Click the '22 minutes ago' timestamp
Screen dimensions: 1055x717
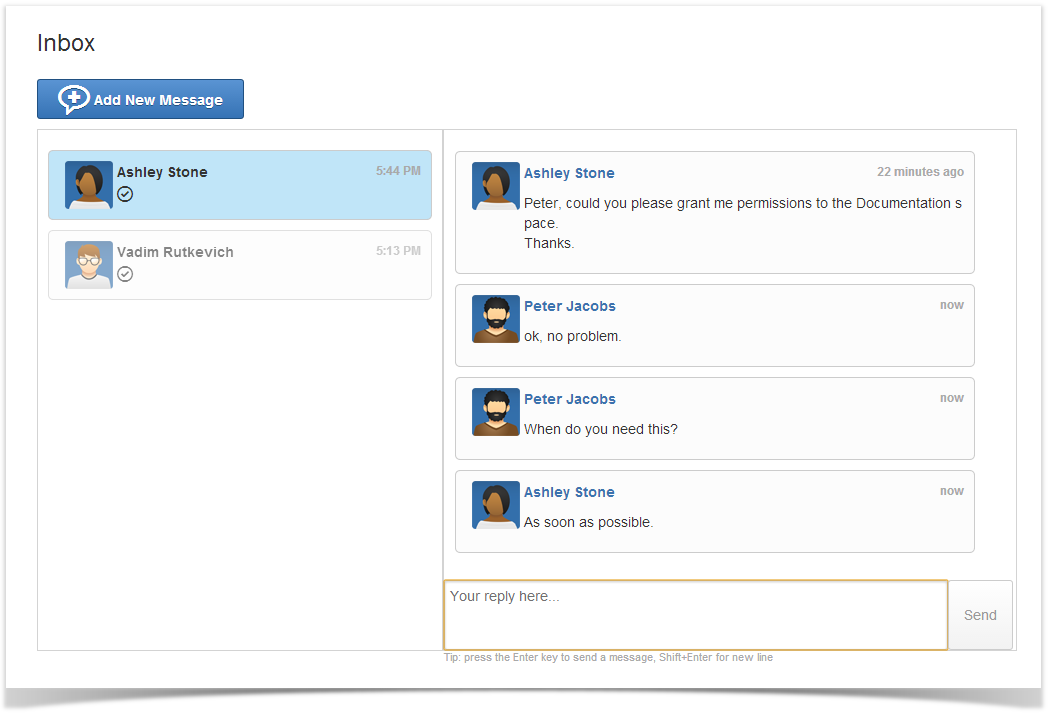pyautogui.click(x=920, y=172)
